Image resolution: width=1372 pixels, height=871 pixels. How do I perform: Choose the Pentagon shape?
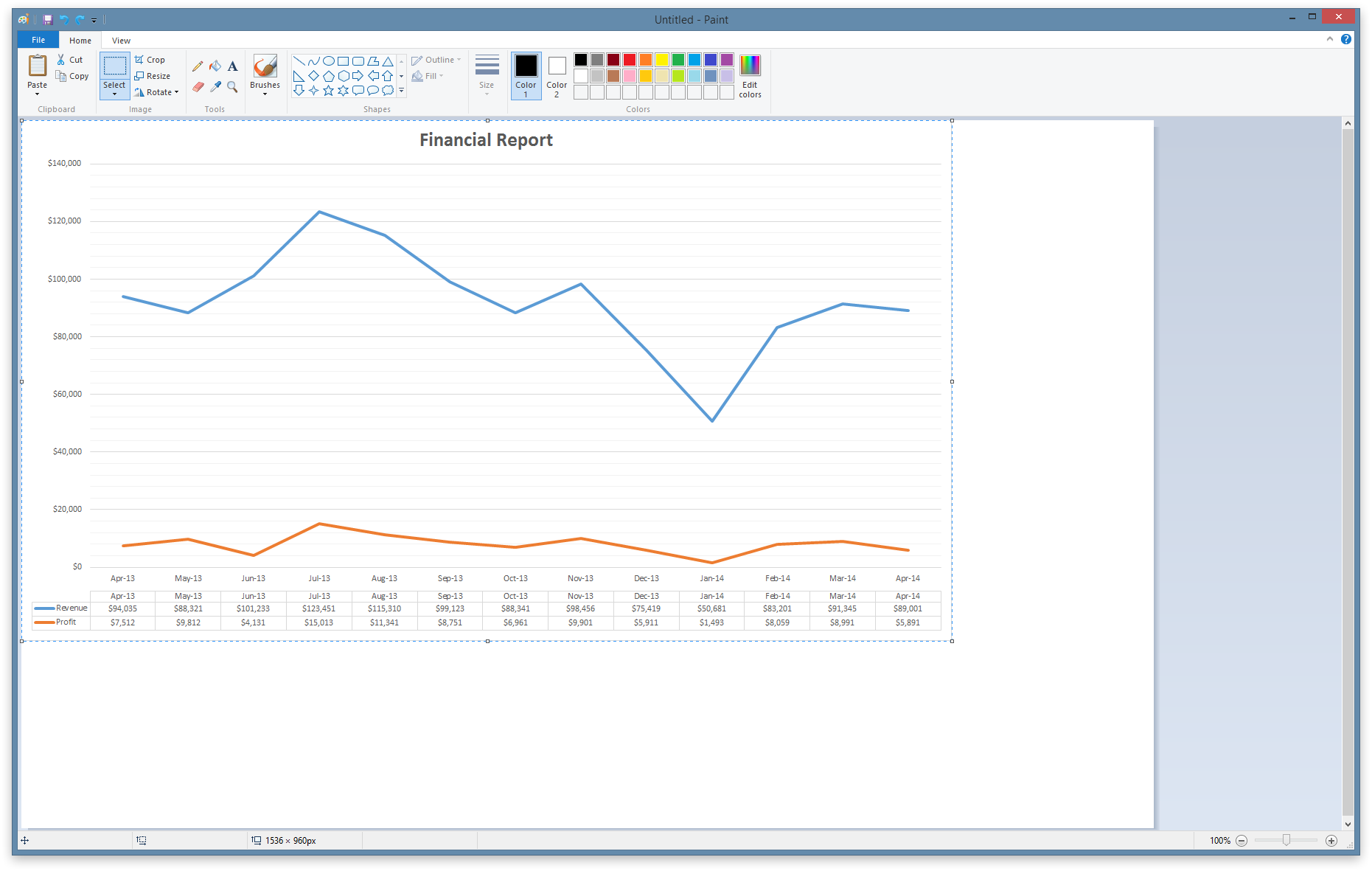(329, 76)
